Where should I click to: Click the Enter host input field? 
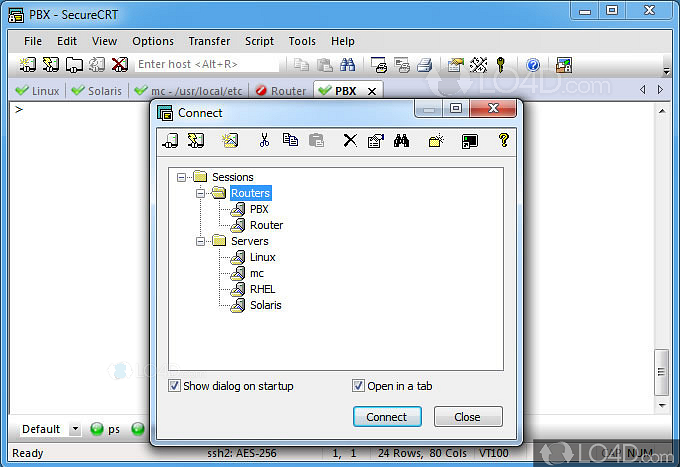click(x=207, y=65)
